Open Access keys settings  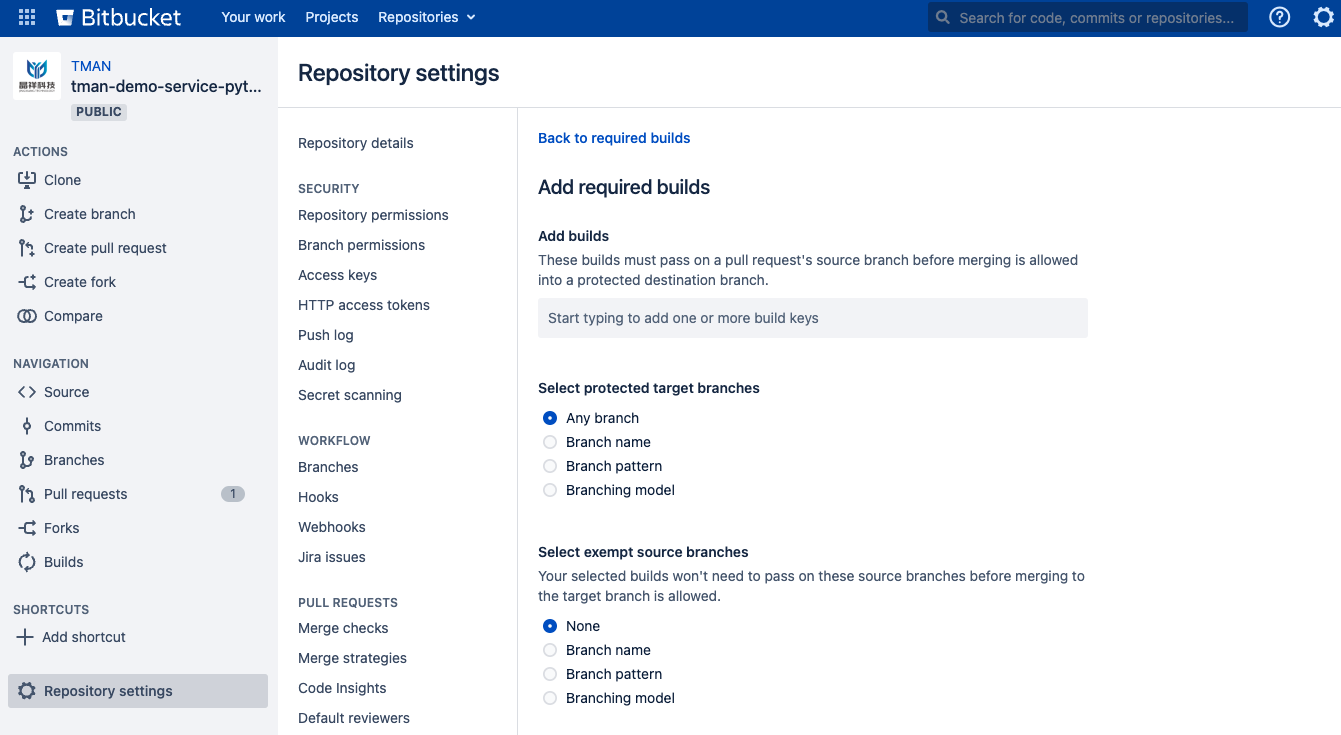pyautogui.click(x=337, y=275)
